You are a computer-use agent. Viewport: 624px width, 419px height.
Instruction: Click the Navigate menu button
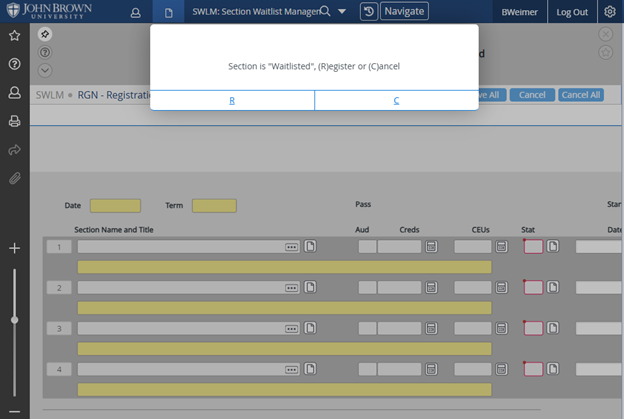coord(404,12)
